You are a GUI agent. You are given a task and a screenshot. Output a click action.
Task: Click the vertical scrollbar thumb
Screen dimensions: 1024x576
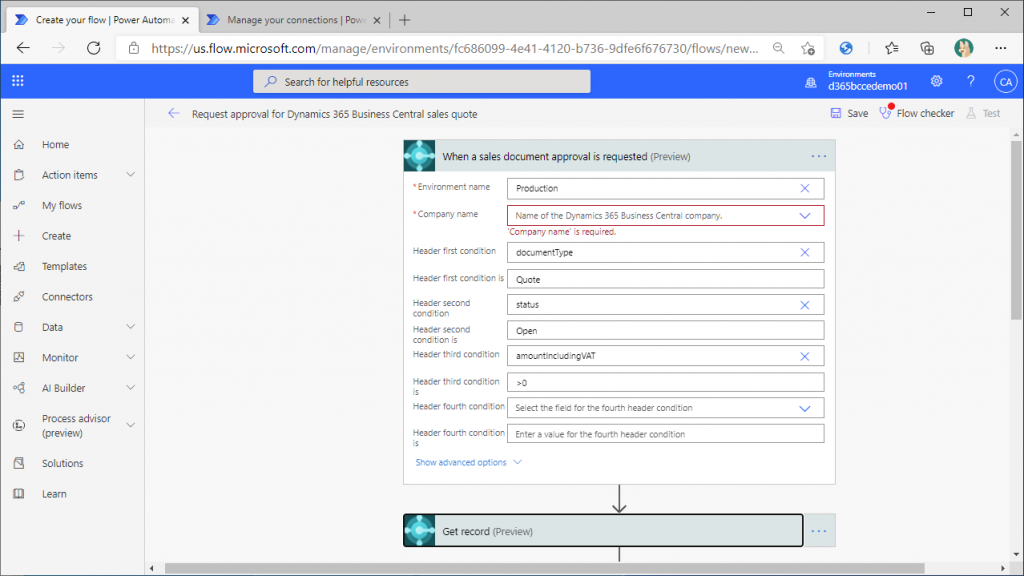pyautogui.click(x=1016, y=230)
